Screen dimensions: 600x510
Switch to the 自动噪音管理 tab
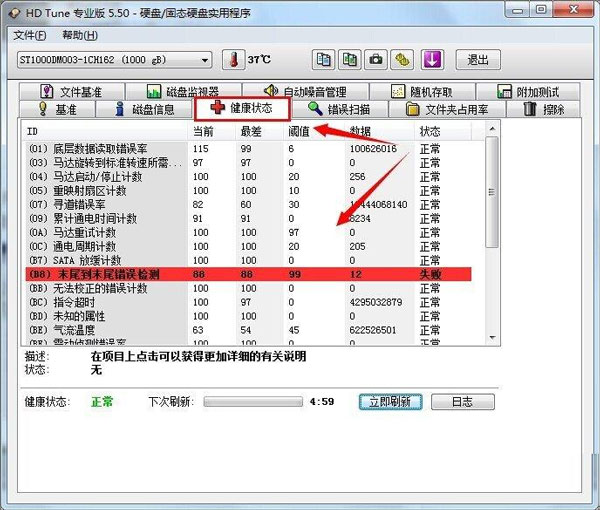[305, 92]
